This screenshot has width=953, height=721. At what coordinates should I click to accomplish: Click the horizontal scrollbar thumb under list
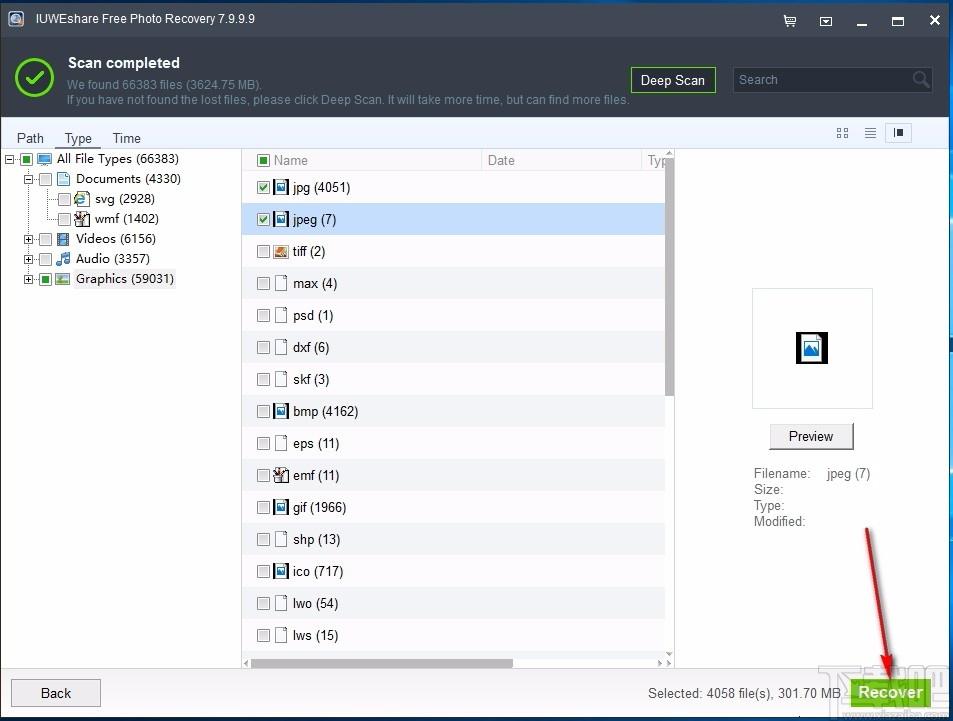[x=382, y=663]
